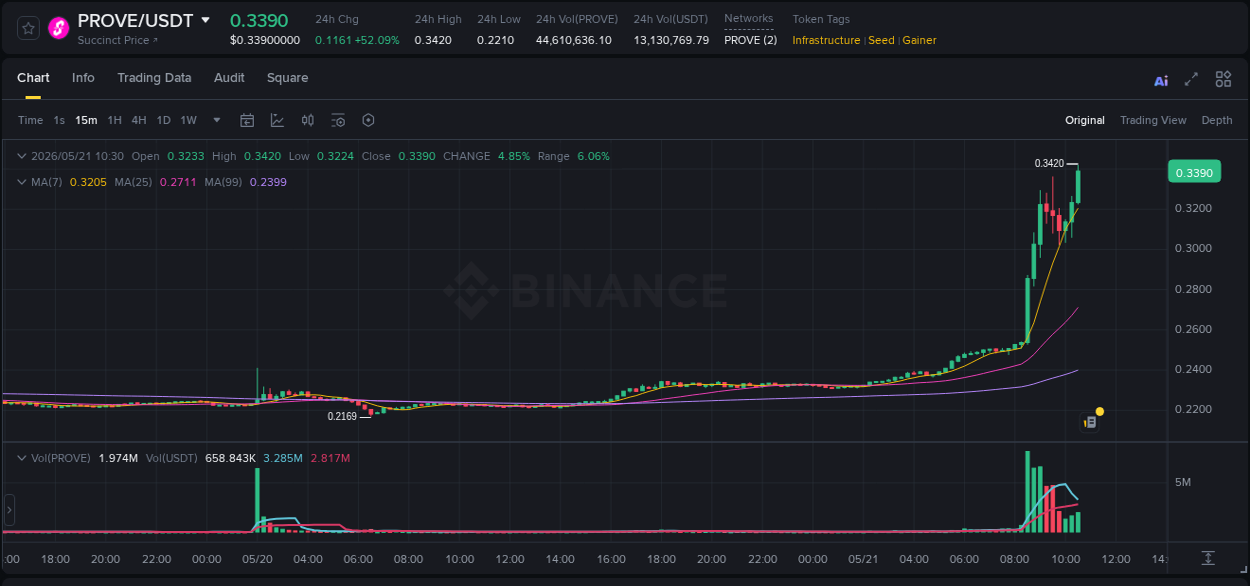Click the Seed token tag
The height and width of the screenshot is (586, 1250).
click(881, 40)
